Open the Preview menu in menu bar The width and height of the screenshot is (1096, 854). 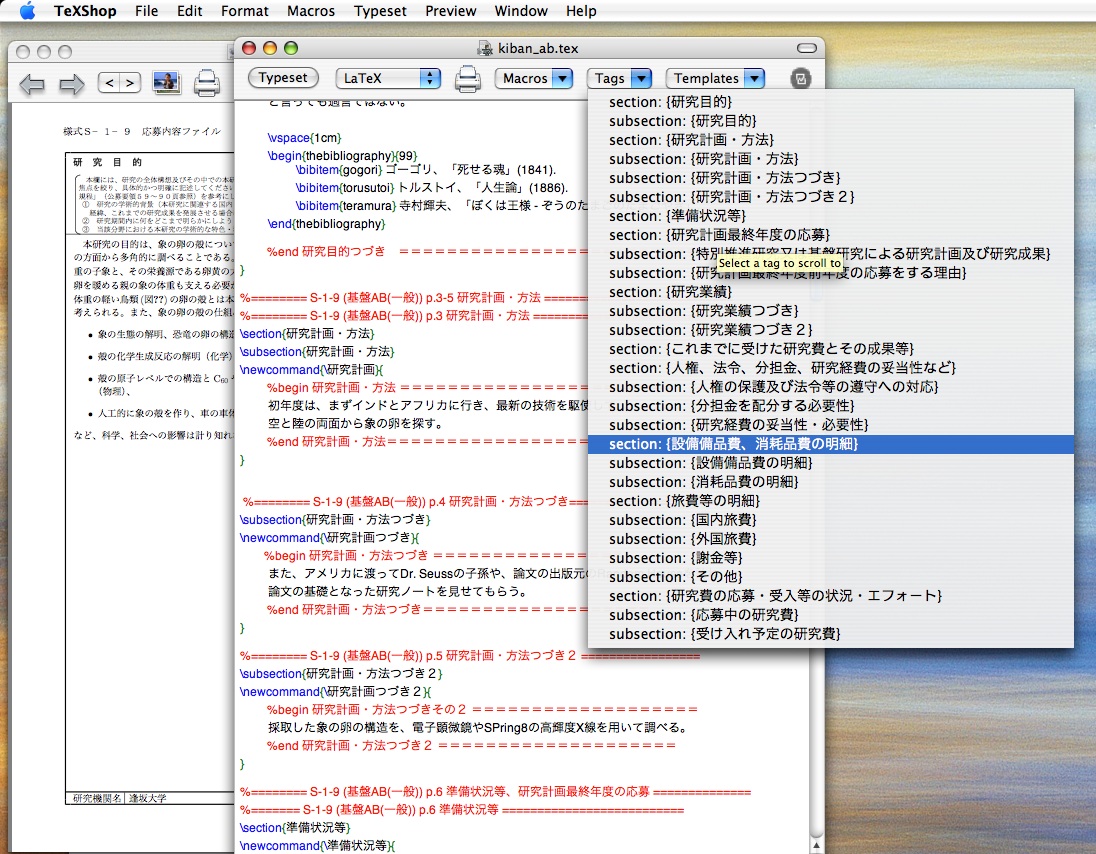pyautogui.click(x=451, y=11)
